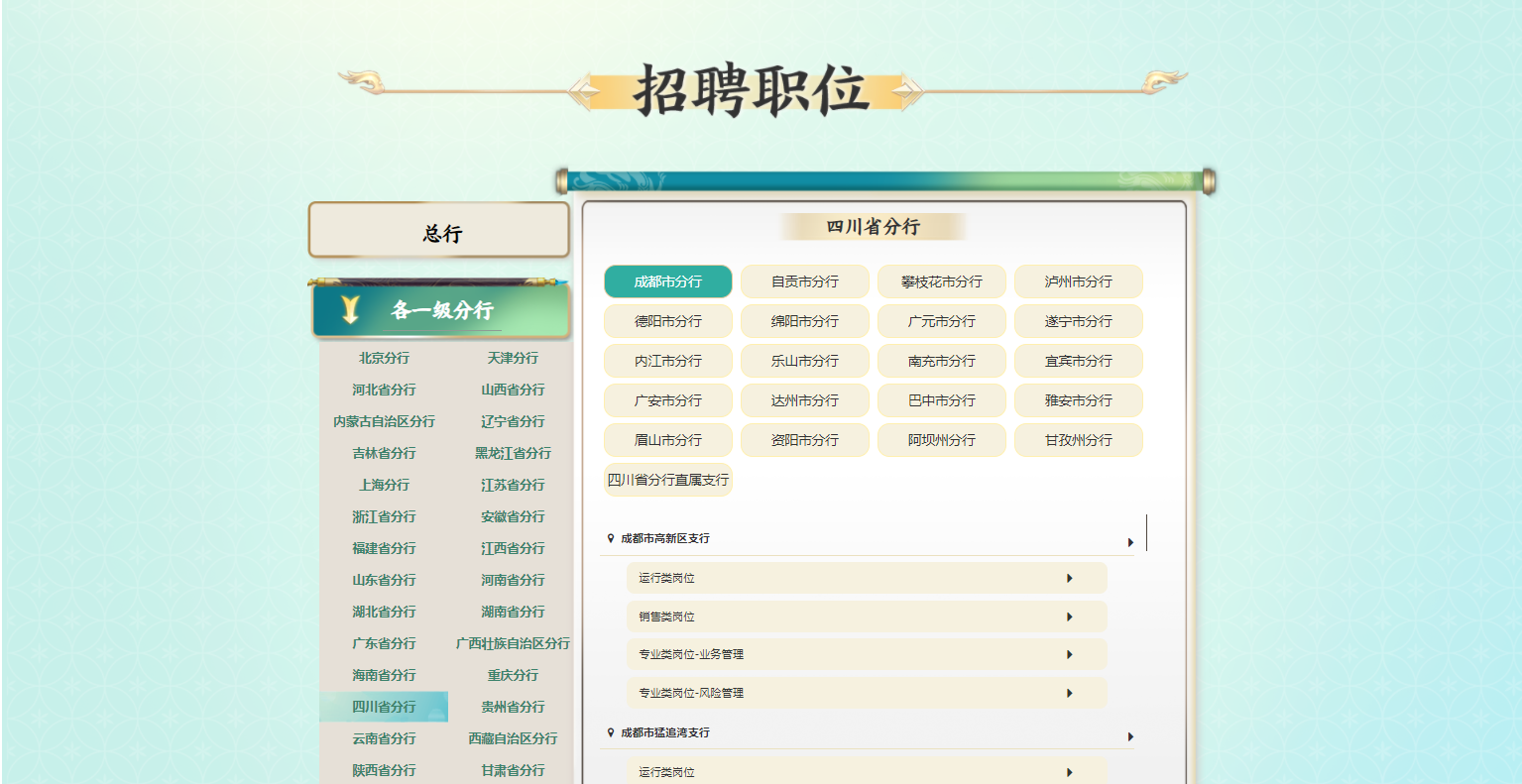Viewport: 1522px width, 784px height.
Task: Pick 安徽省分行
Action: [513, 516]
